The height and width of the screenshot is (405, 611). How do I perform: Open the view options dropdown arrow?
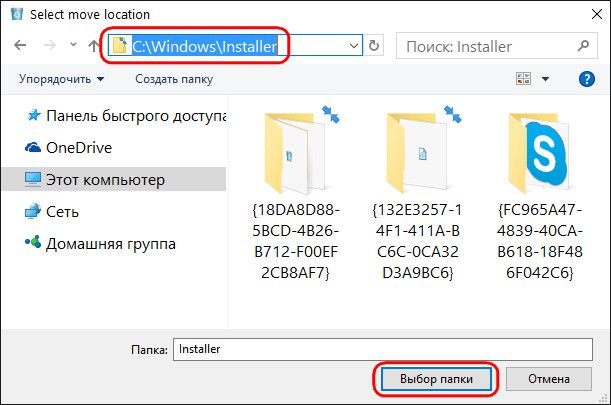[x=546, y=78]
